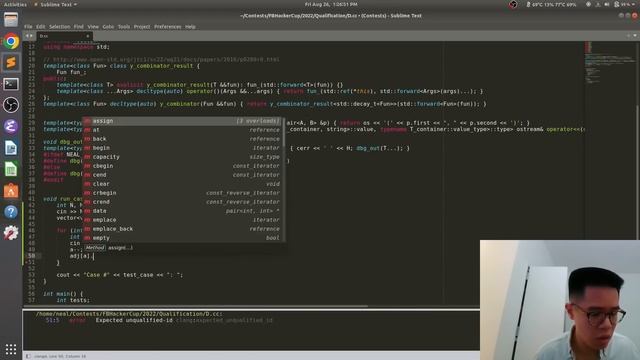Open the Selection menu

coord(60,27)
